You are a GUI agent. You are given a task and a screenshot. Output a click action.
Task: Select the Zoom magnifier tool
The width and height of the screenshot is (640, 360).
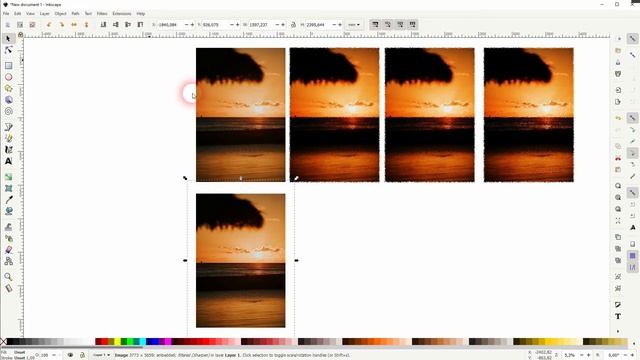tap(8, 277)
